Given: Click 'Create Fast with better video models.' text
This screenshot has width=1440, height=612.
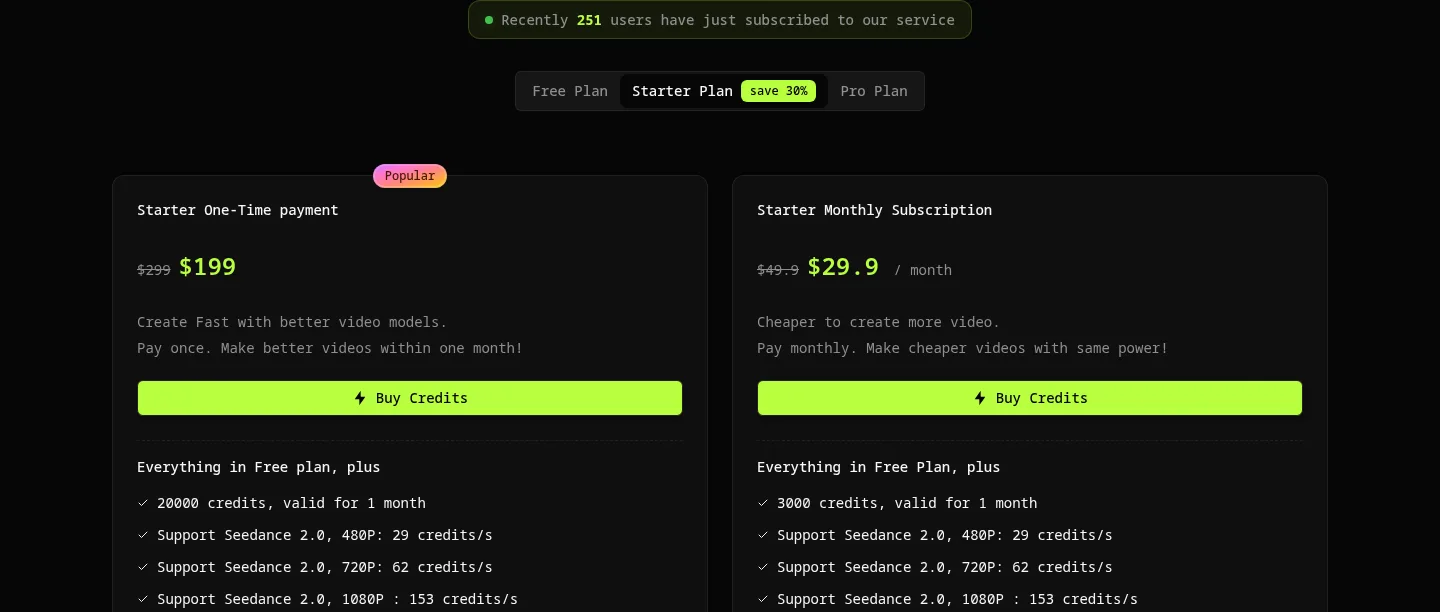Looking at the screenshot, I should click(x=292, y=322).
